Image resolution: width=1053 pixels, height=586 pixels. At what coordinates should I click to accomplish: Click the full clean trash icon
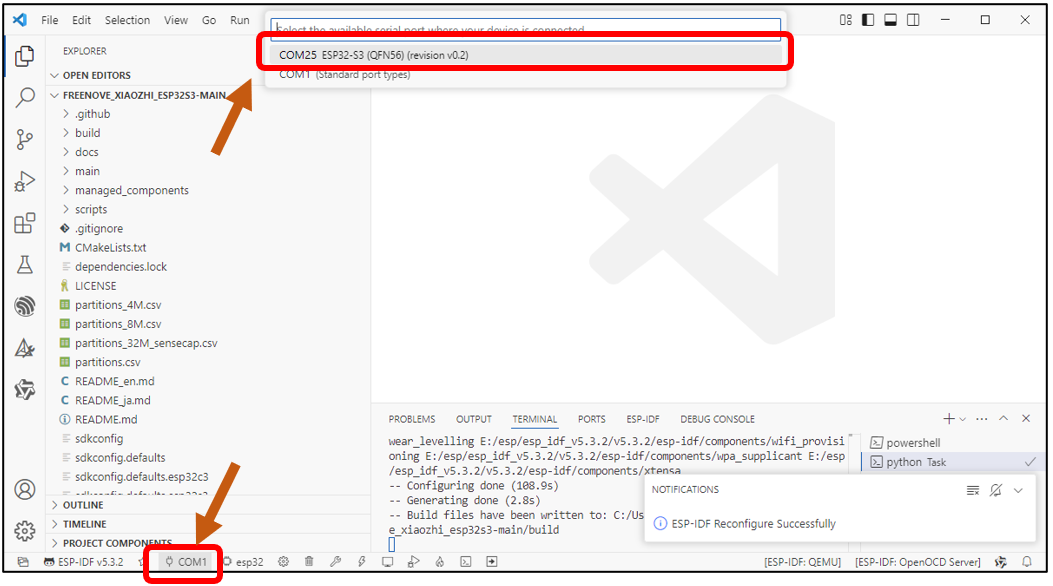pyautogui.click(x=309, y=562)
